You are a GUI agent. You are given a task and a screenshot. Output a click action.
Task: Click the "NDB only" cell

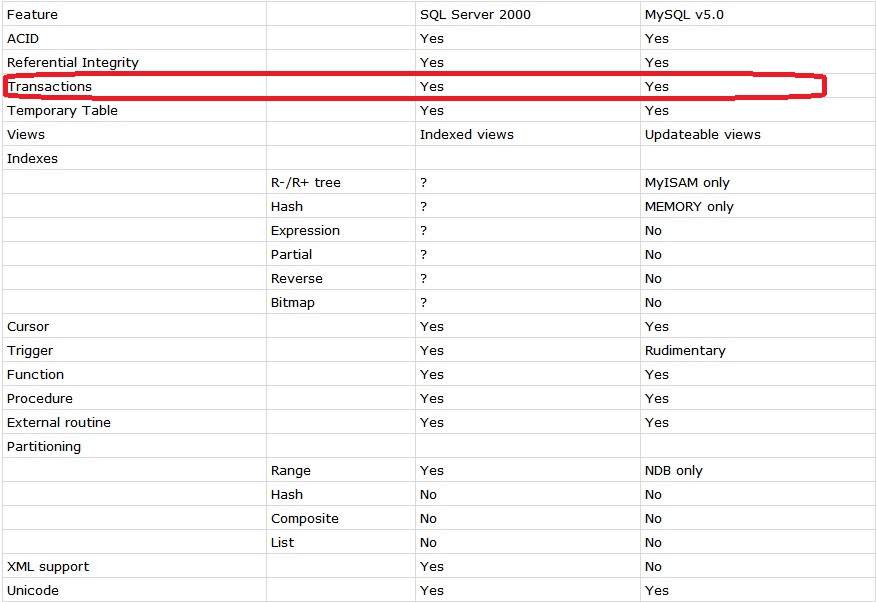[674, 471]
